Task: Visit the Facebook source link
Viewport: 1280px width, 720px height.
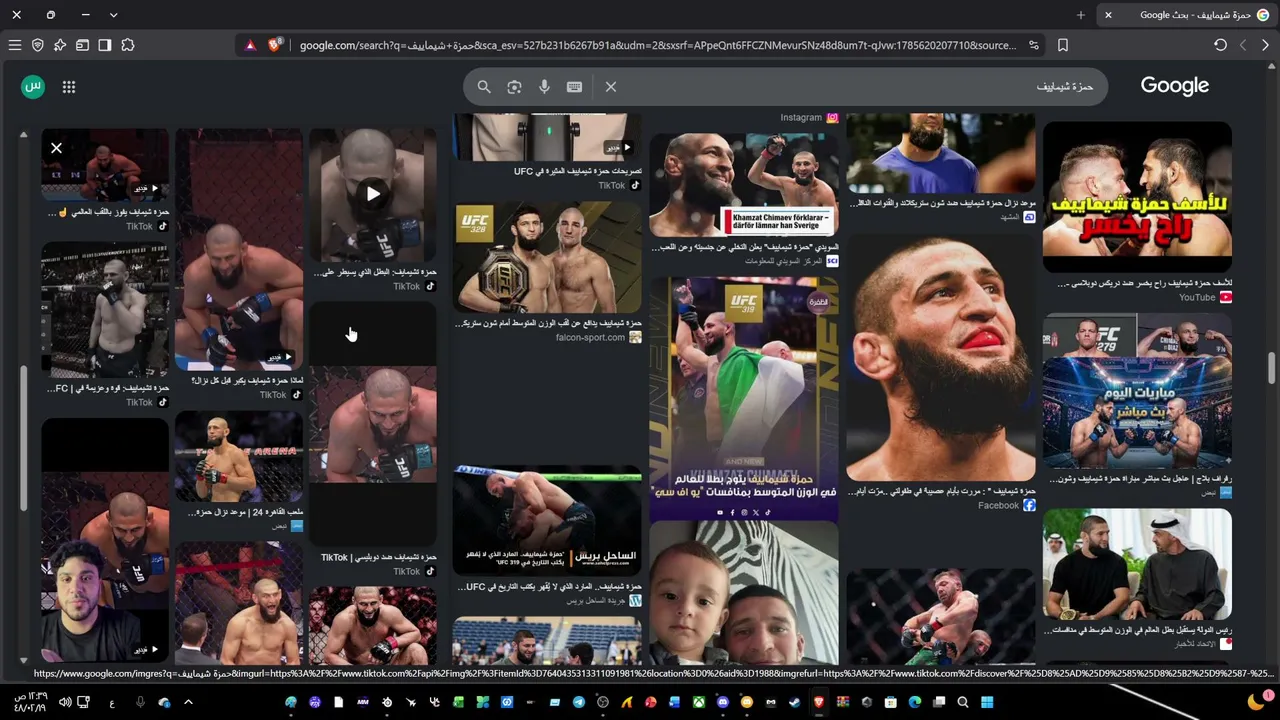Action: (x=1007, y=506)
